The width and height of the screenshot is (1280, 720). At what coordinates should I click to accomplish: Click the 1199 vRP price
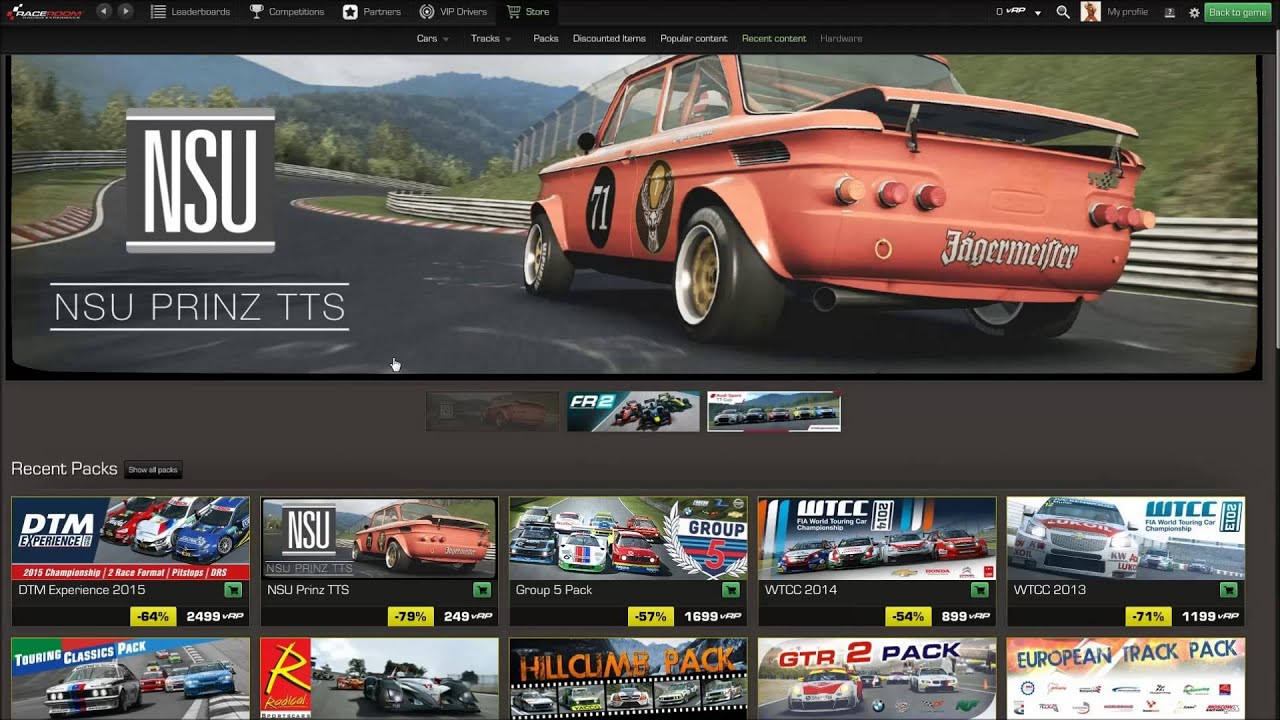click(1211, 616)
